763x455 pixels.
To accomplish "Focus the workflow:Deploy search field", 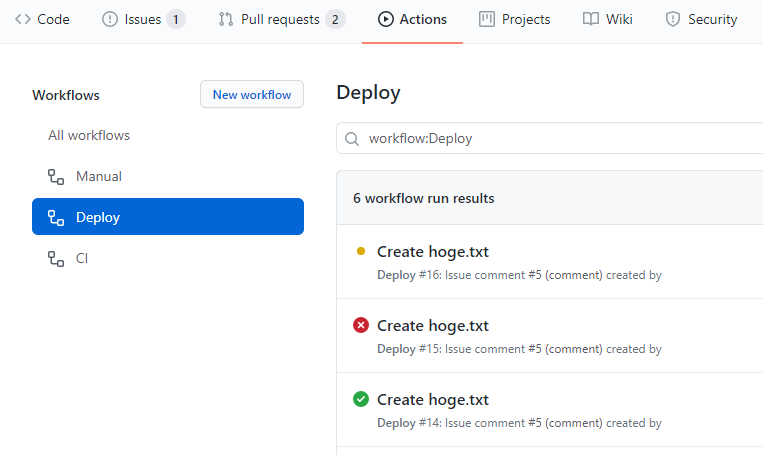I will (550, 138).
